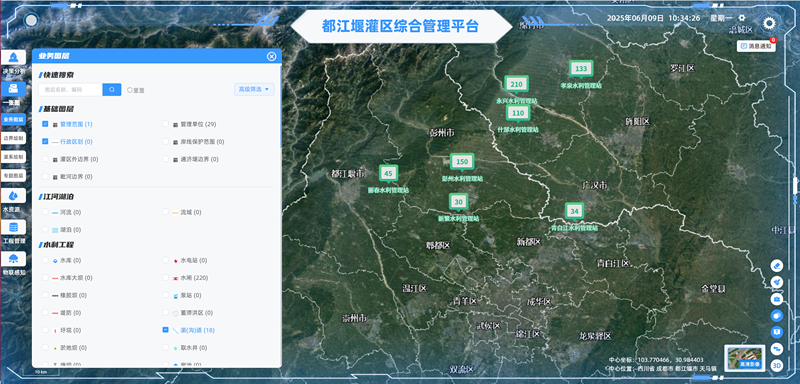Image resolution: width=800 pixels, height=384 pixels.
Task: Select the eraser clear tool on map
Action: point(777,265)
